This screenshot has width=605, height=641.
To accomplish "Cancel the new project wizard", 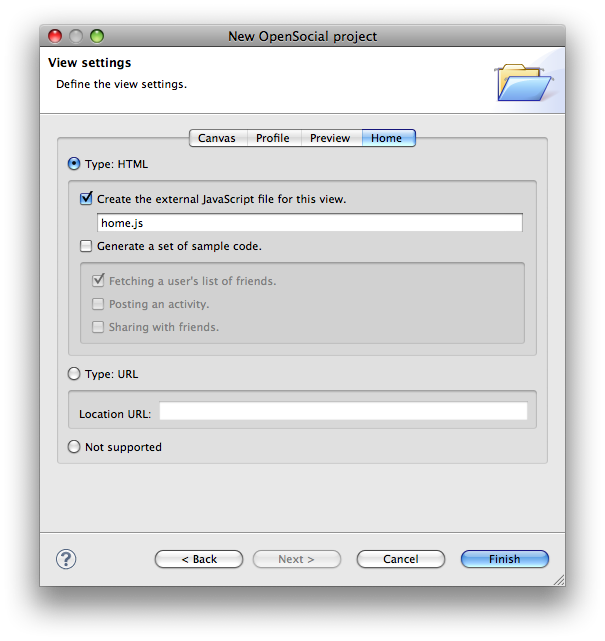I will pos(401,559).
